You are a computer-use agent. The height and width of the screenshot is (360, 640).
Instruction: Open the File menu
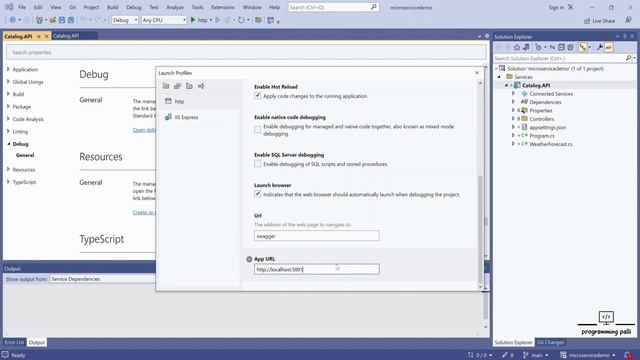coord(22,7)
